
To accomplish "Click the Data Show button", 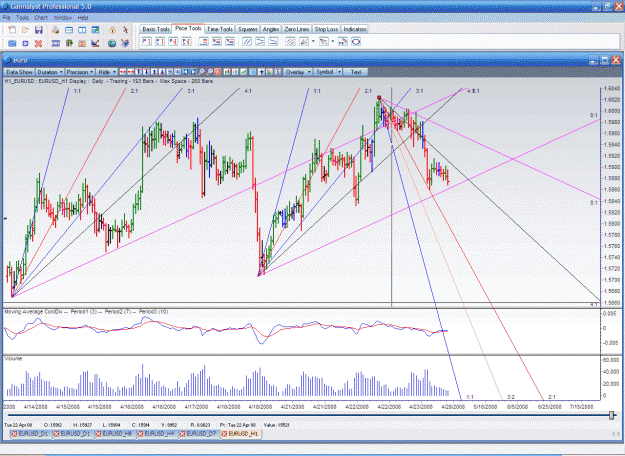I will [x=19, y=72].
